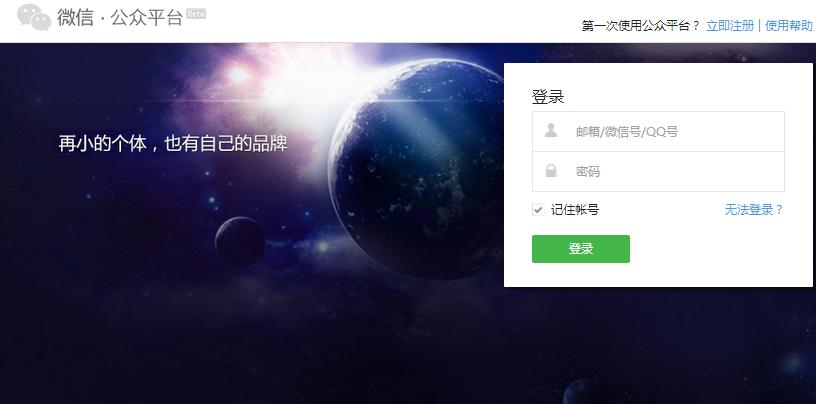Screen dimensions: 816x404
Task: Click the padlock icon in password field
Action: tap(551, 170)
